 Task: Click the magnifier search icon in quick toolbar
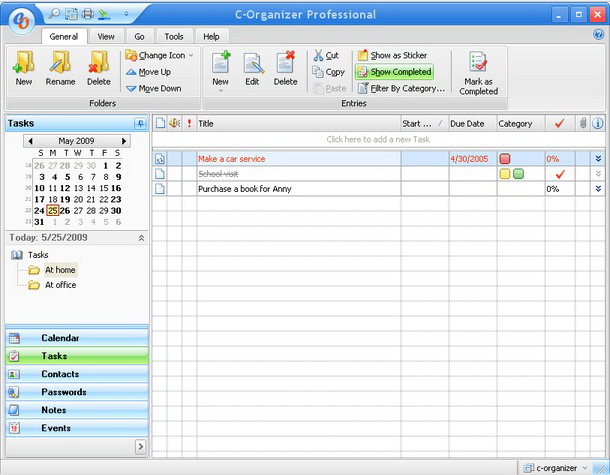tap(54, 14)
